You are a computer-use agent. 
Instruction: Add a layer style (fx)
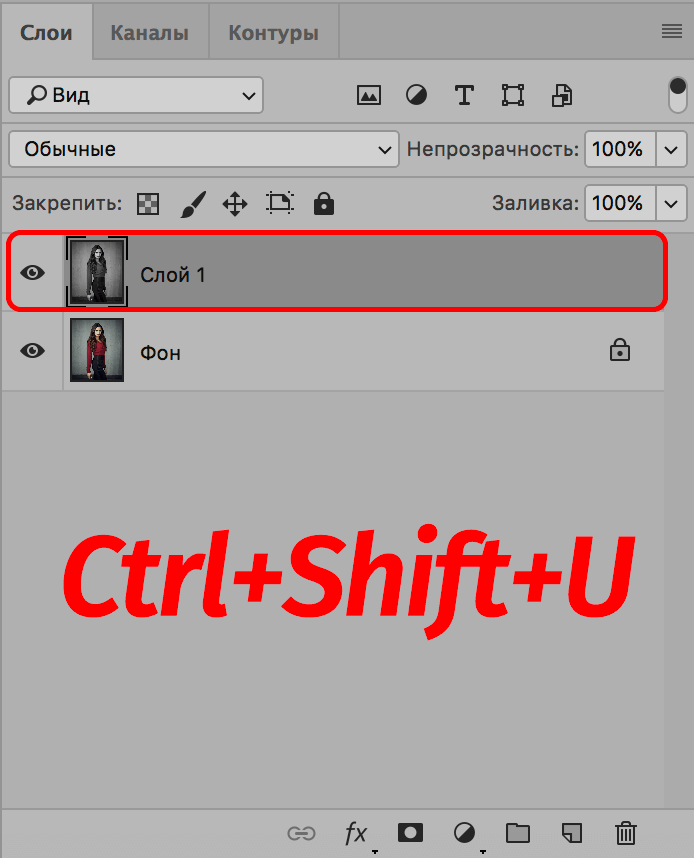[356, 833]
